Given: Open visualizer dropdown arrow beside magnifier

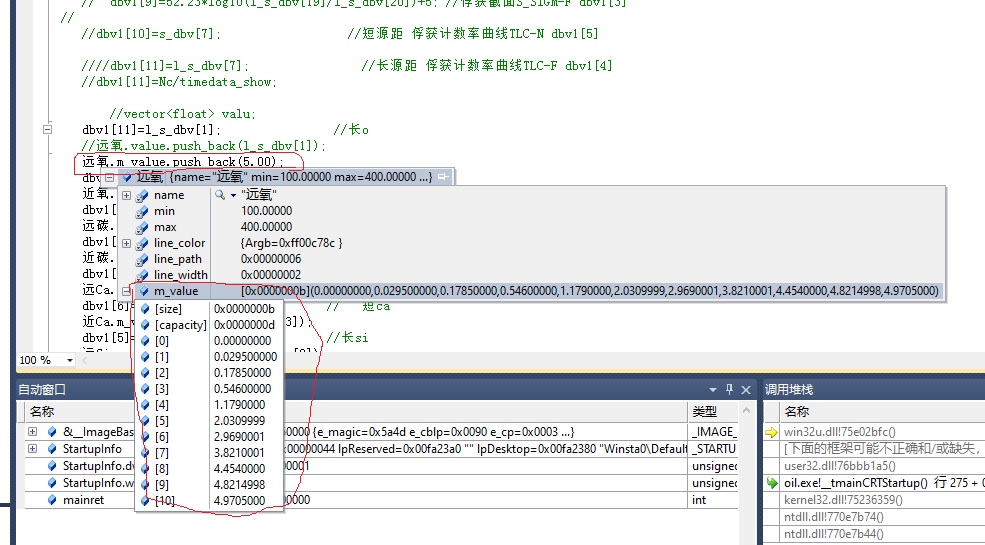Looking at the screenshot, I should (x=233, y=195).
